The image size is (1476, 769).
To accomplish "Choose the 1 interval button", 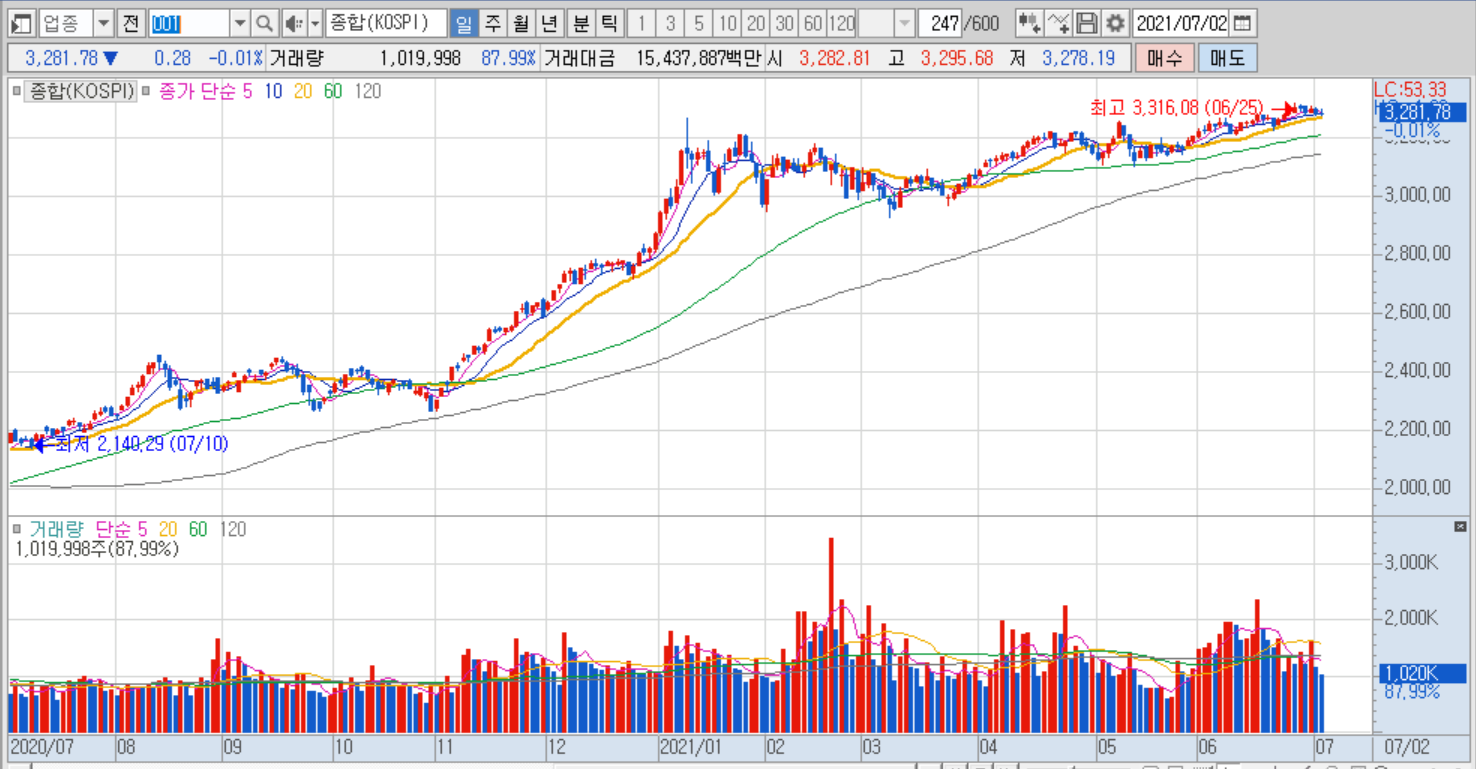I will pos(641,23).
